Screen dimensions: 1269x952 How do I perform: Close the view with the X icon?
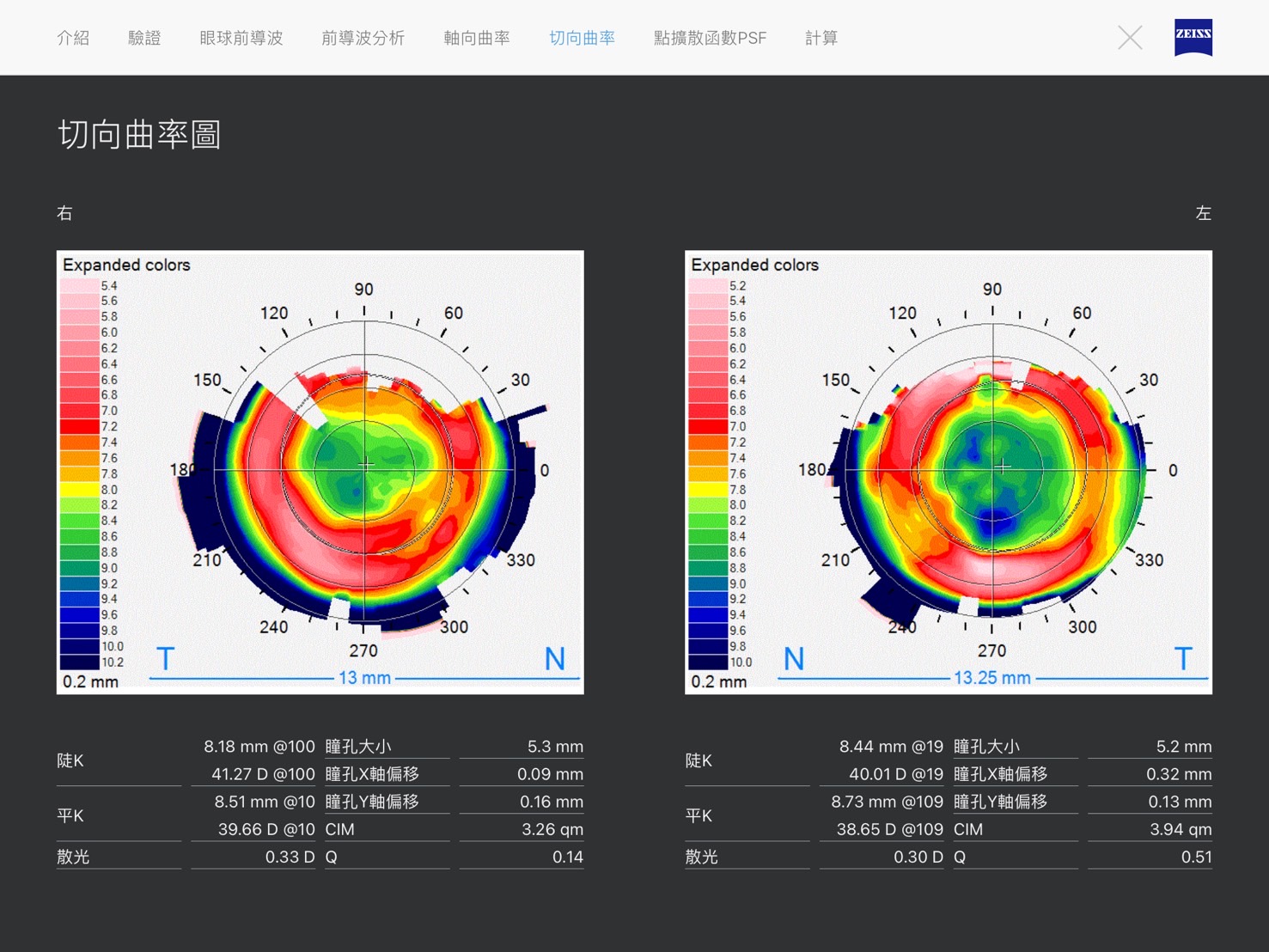[x=1130, y=38]
